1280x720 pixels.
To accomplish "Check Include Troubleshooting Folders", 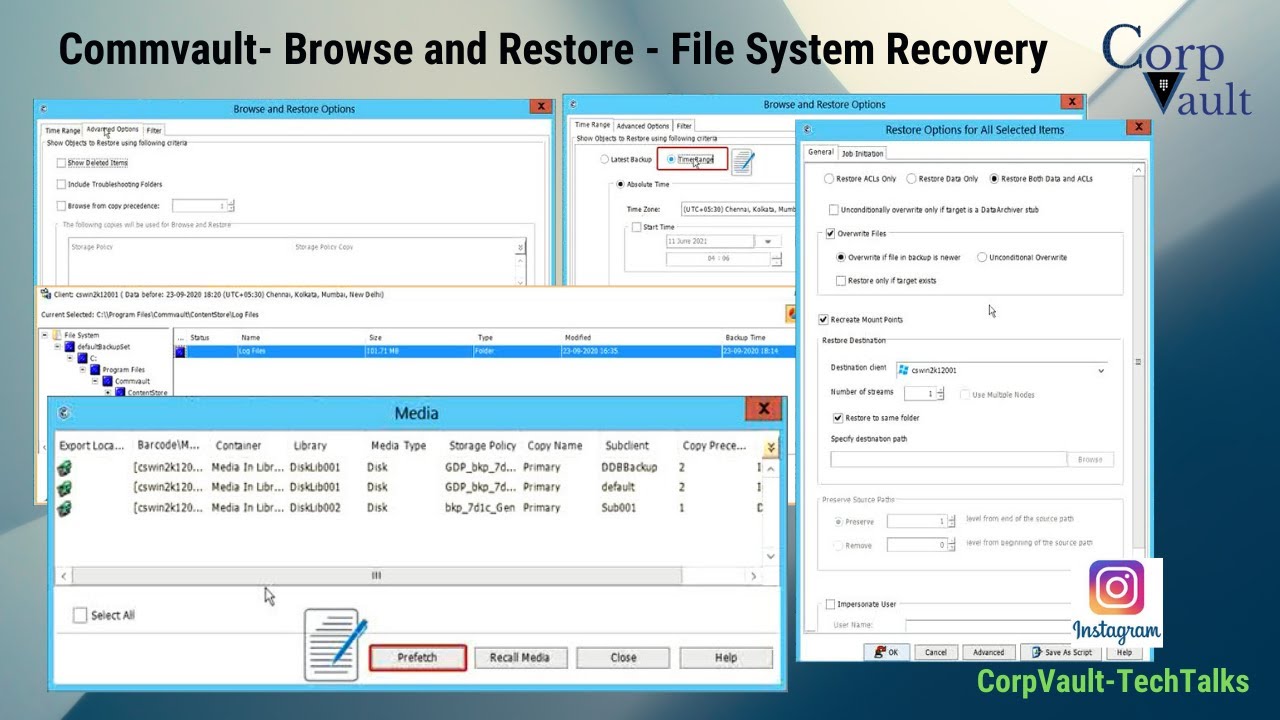I will click(x=62, y=184).
